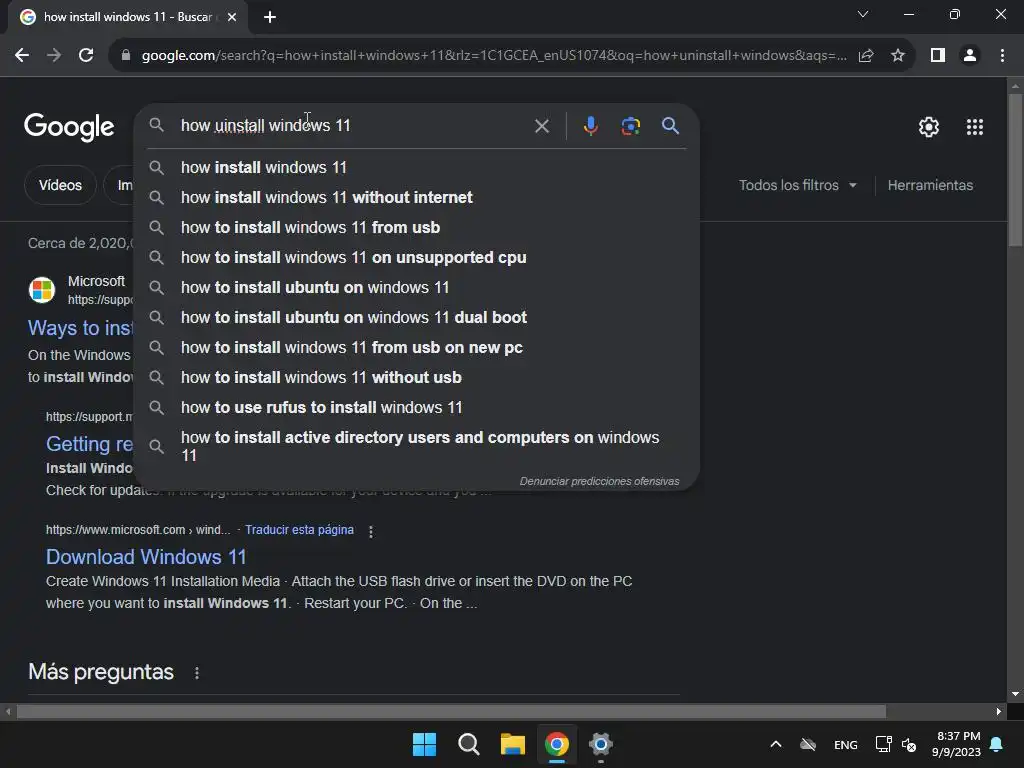The image size is (1024, 768).
Task: Open Chrome side panel icon
Action: tap(938, 56)
